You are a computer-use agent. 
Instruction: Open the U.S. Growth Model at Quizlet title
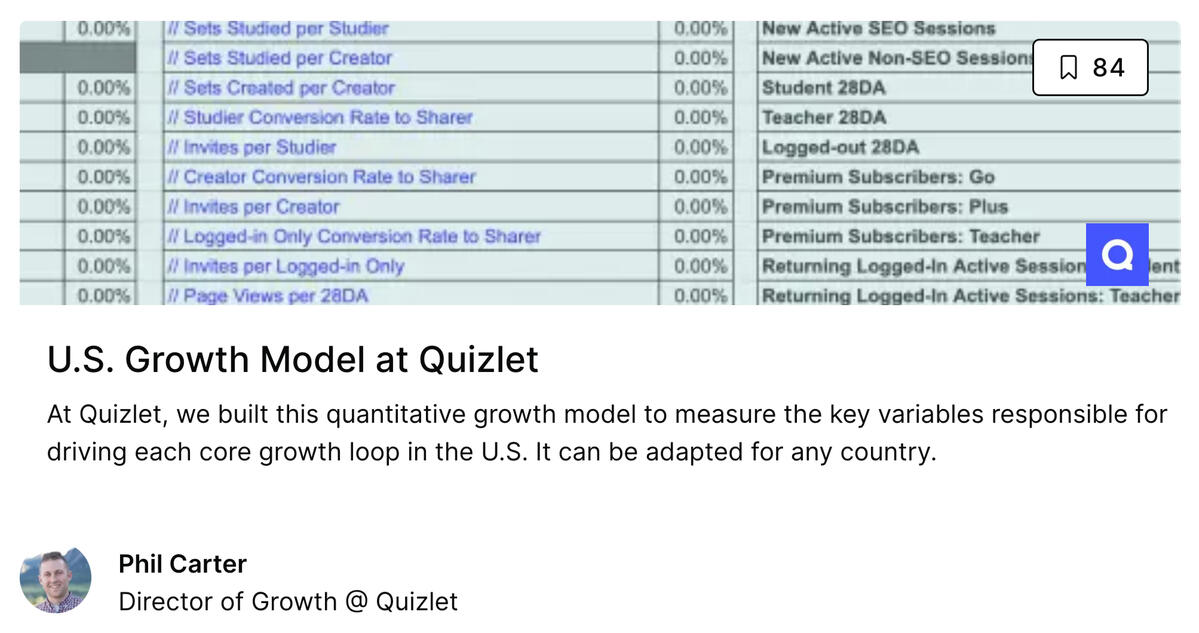[293, 359]
